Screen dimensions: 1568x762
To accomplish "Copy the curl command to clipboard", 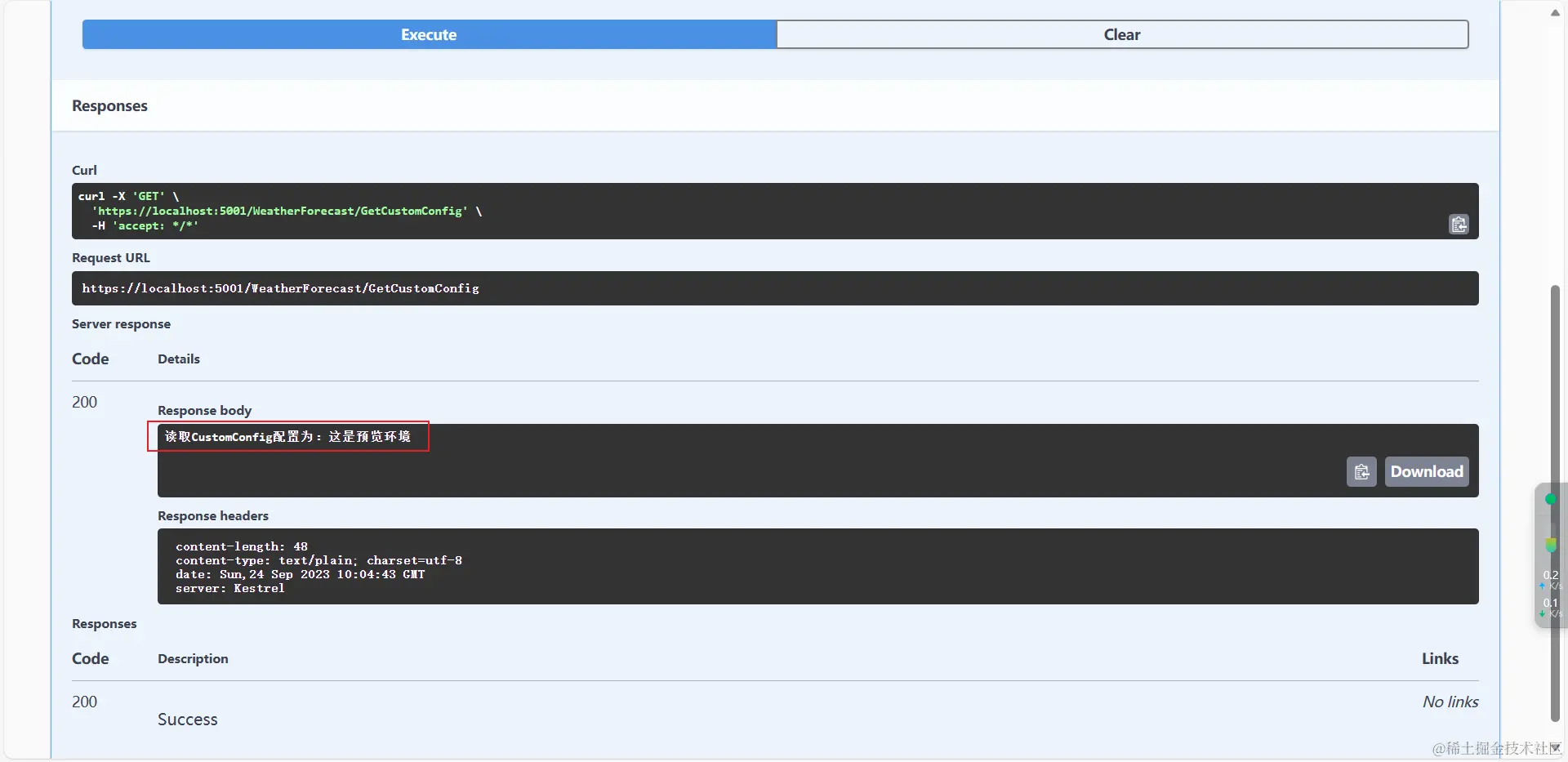I will (1459, 224).
